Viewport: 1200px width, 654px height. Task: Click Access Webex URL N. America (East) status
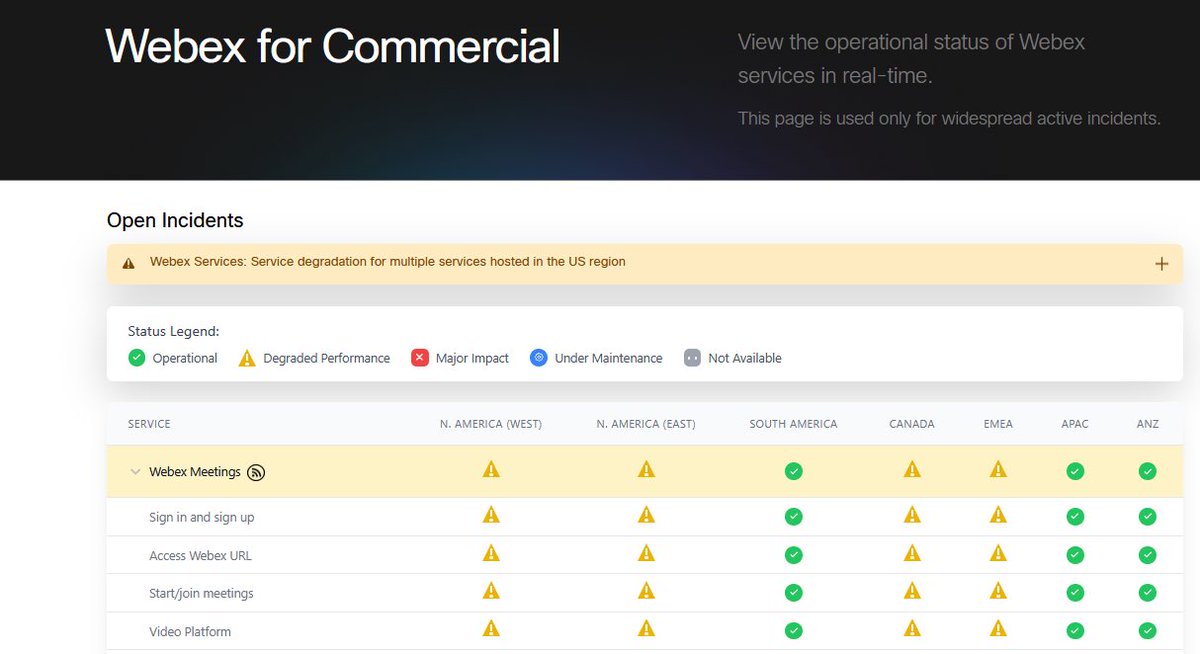click(646, 553)
